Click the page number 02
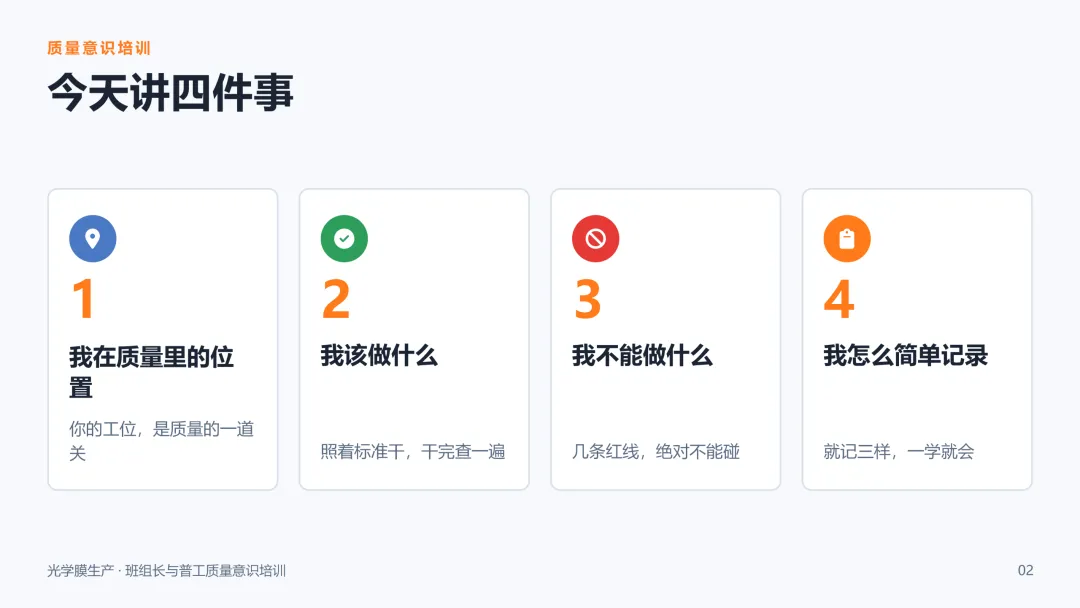This screenshot has height=608, width=1080. point(1026,570)
